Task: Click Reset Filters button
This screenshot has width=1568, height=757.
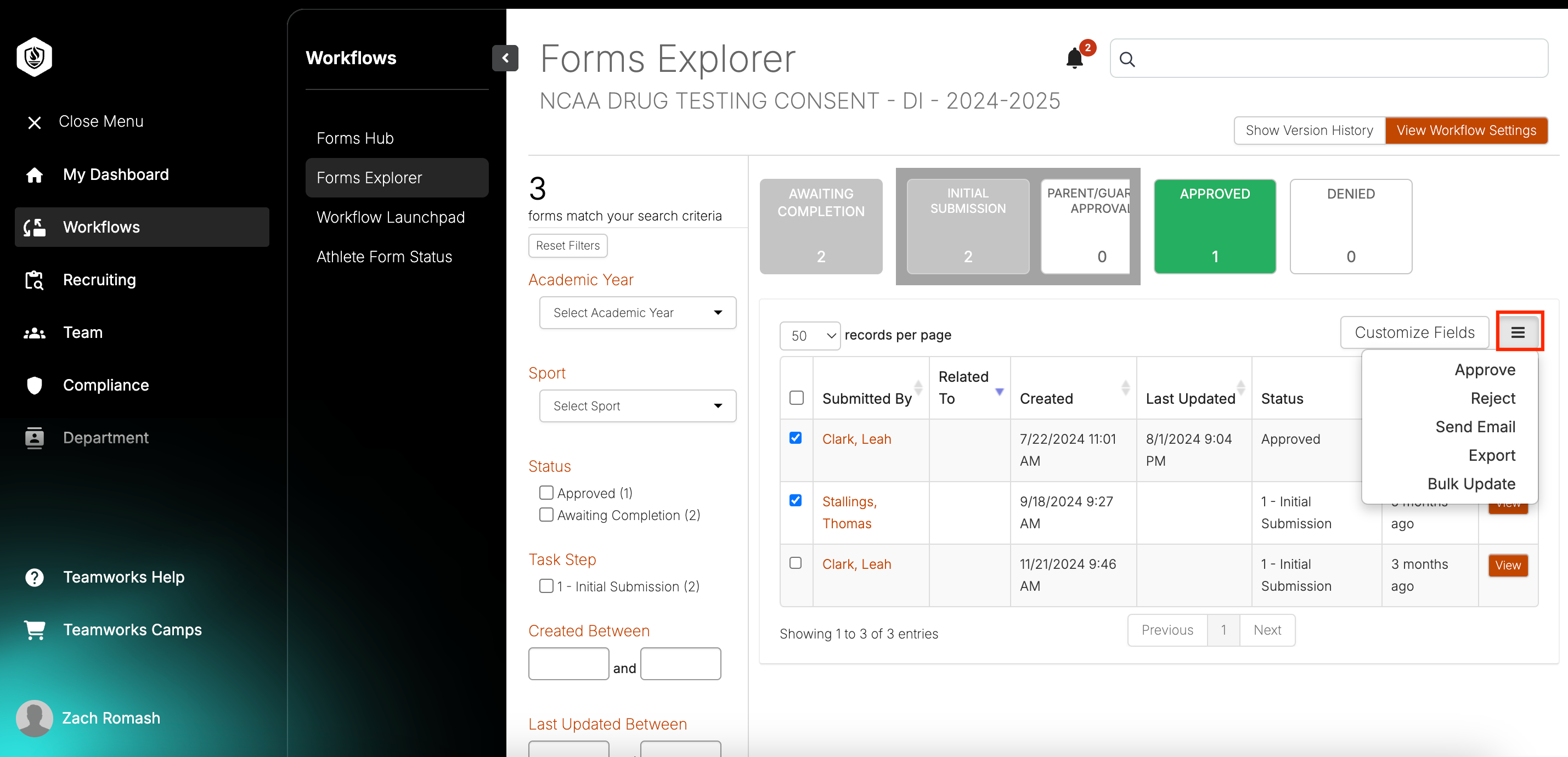Action: click(x=567, y=246)
